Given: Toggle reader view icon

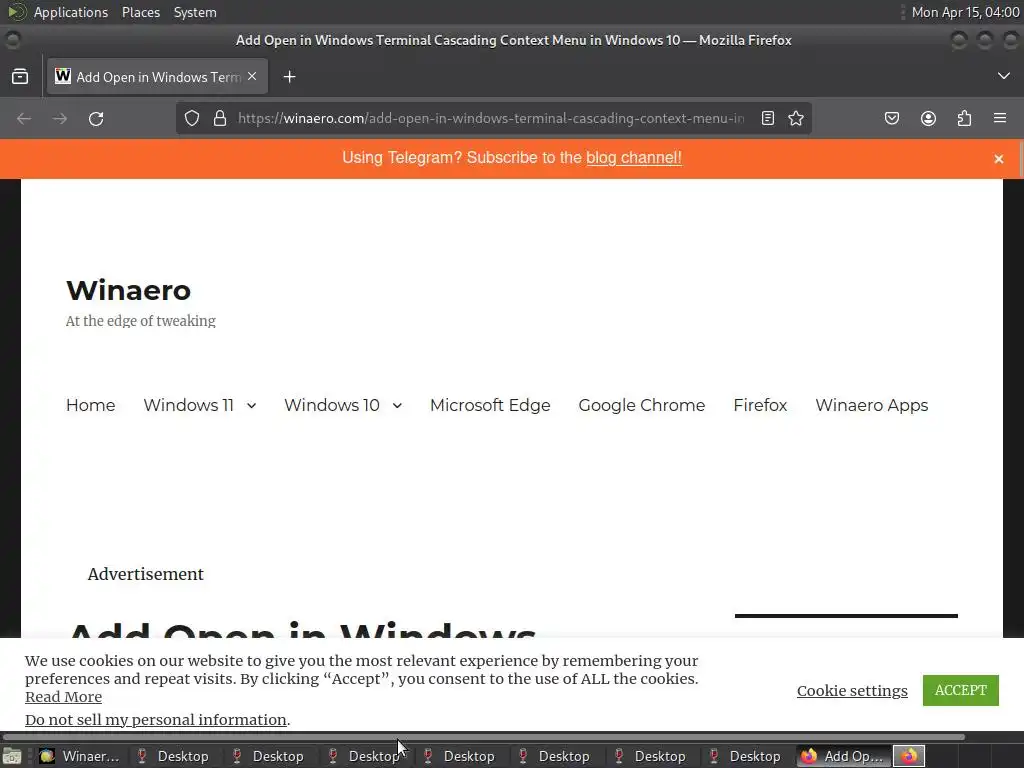Looking at the screenshot, I should point(768,118).
